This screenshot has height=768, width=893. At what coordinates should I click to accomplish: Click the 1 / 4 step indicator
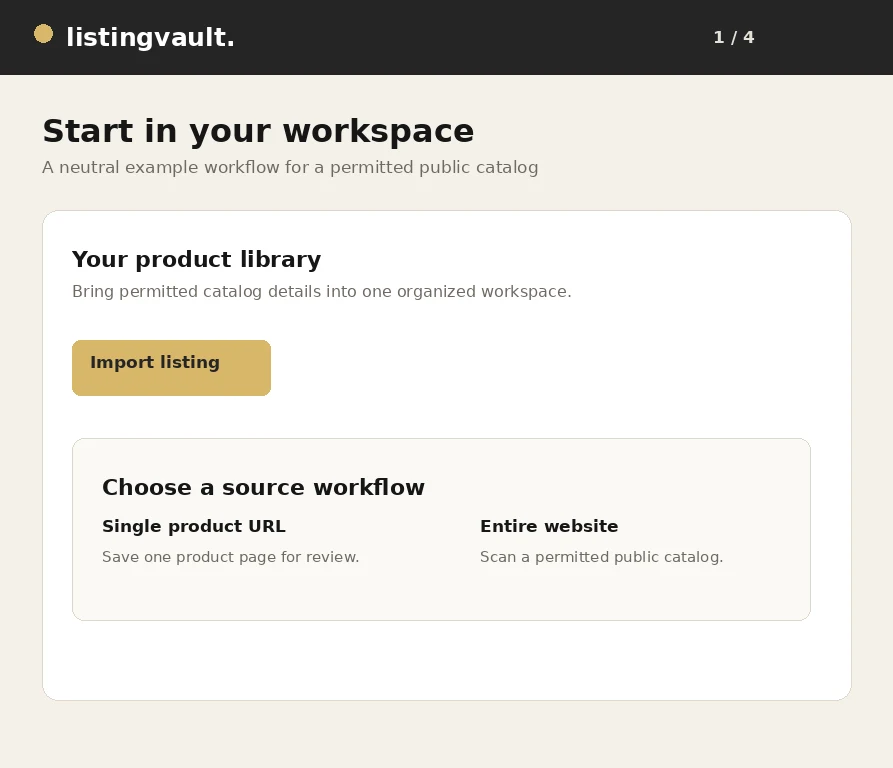tap(734, 38)
